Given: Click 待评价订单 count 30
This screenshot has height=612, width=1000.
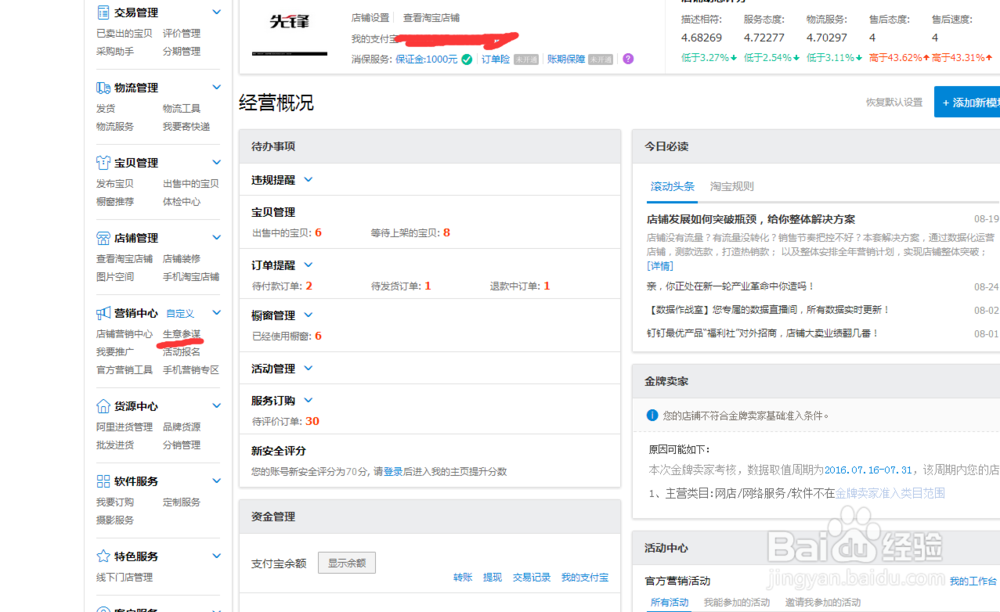Looking at the screenshot, I should 312,421.
